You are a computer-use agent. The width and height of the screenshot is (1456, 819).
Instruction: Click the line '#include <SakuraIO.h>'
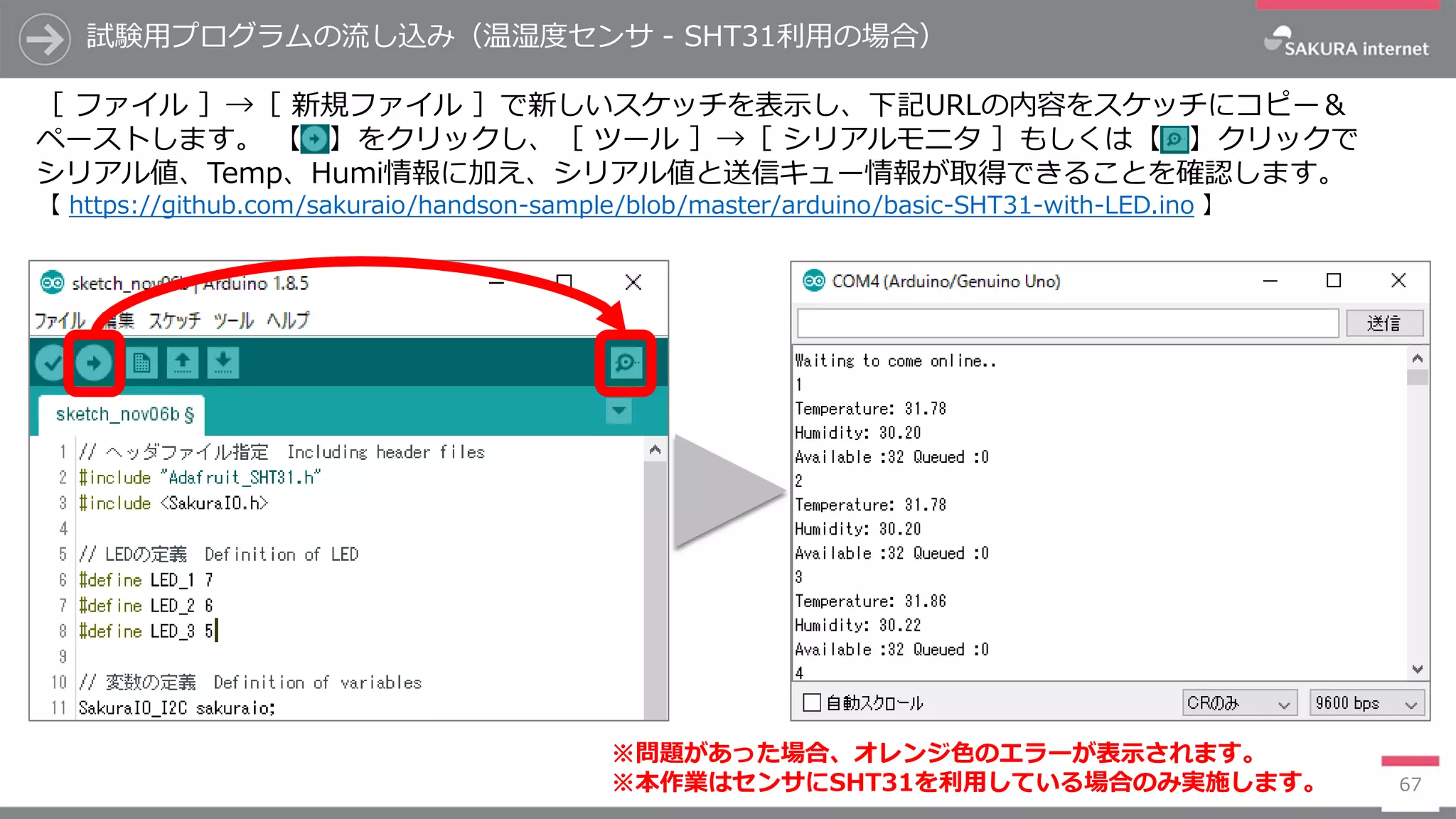point(173,503)
